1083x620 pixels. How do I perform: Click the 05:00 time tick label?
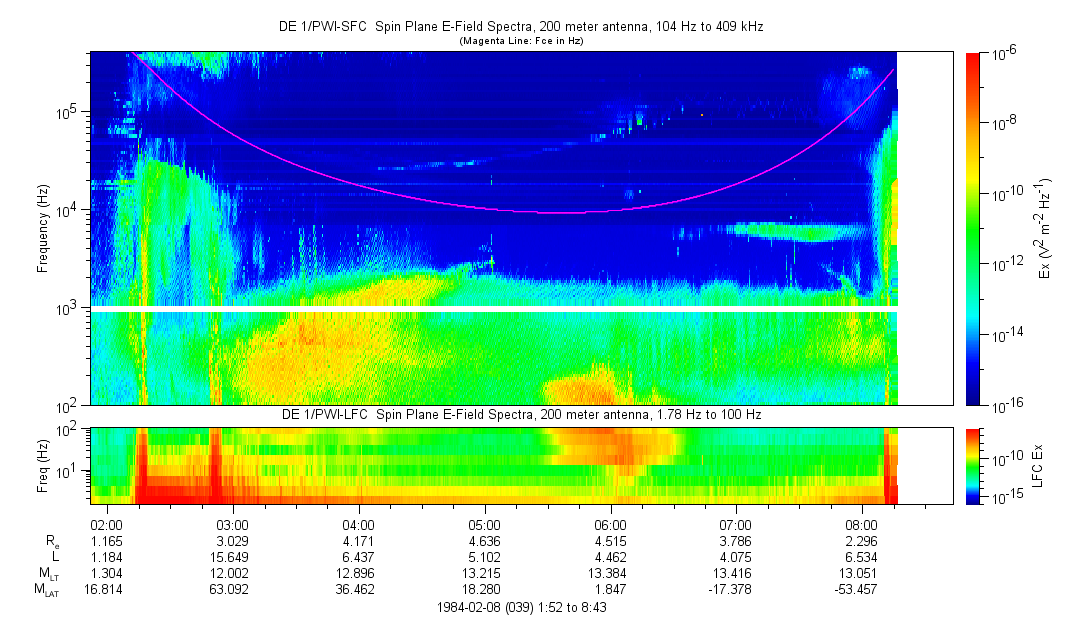(484, 526)
